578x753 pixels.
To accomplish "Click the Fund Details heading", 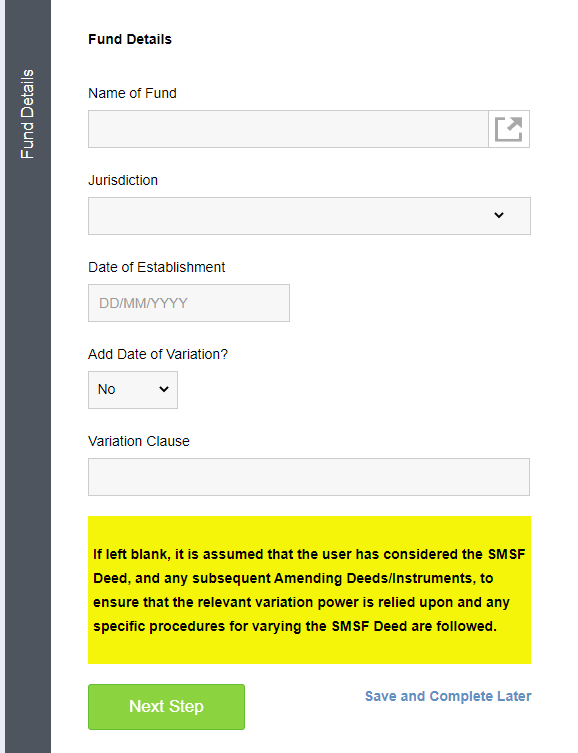I will (130, 39).
